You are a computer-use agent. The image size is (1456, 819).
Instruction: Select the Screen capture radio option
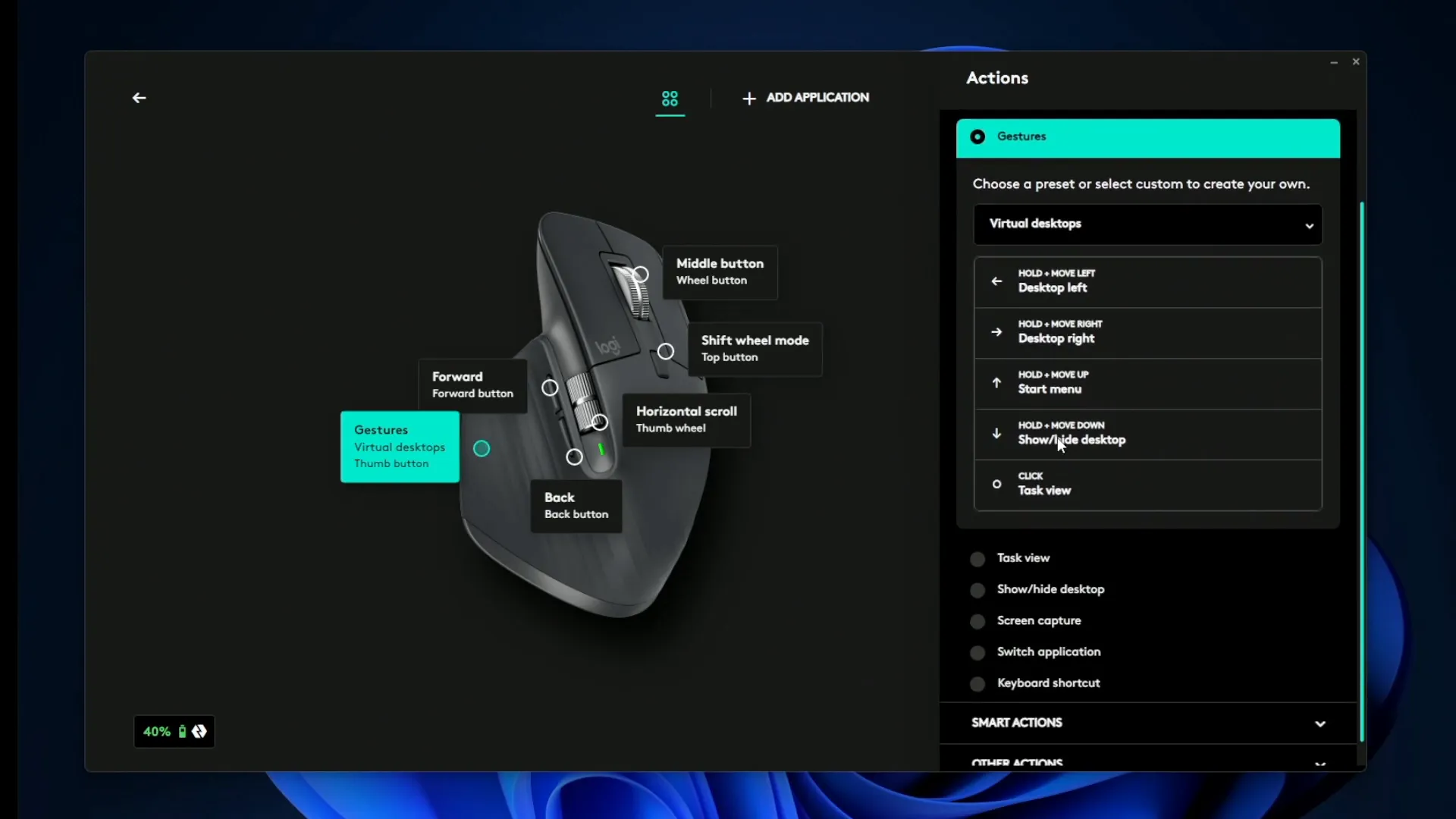pyautogui.click(x=977, y=622)
